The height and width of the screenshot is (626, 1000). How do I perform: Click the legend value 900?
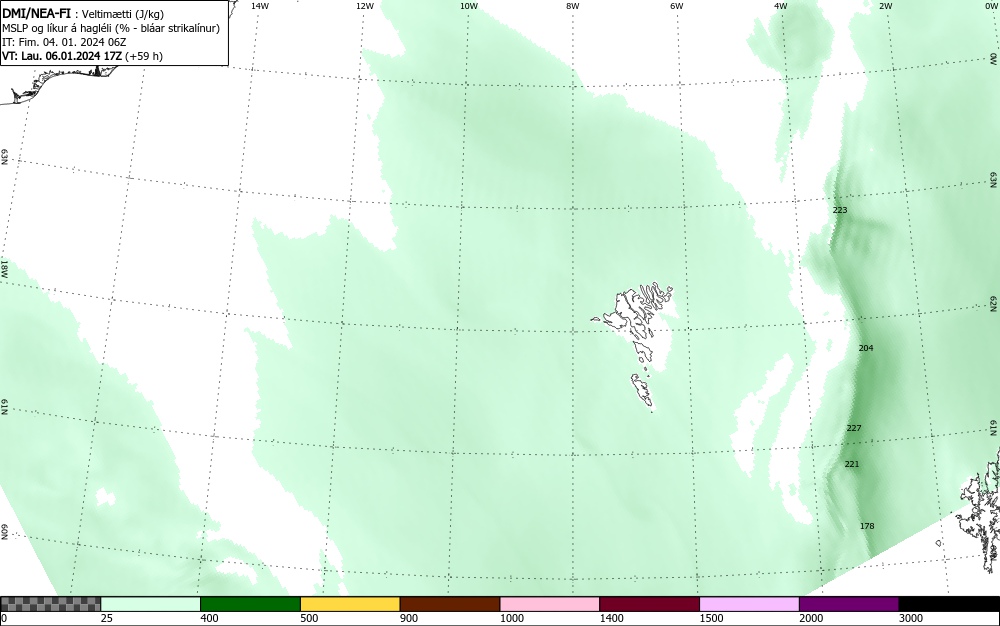tap(409, 618)
